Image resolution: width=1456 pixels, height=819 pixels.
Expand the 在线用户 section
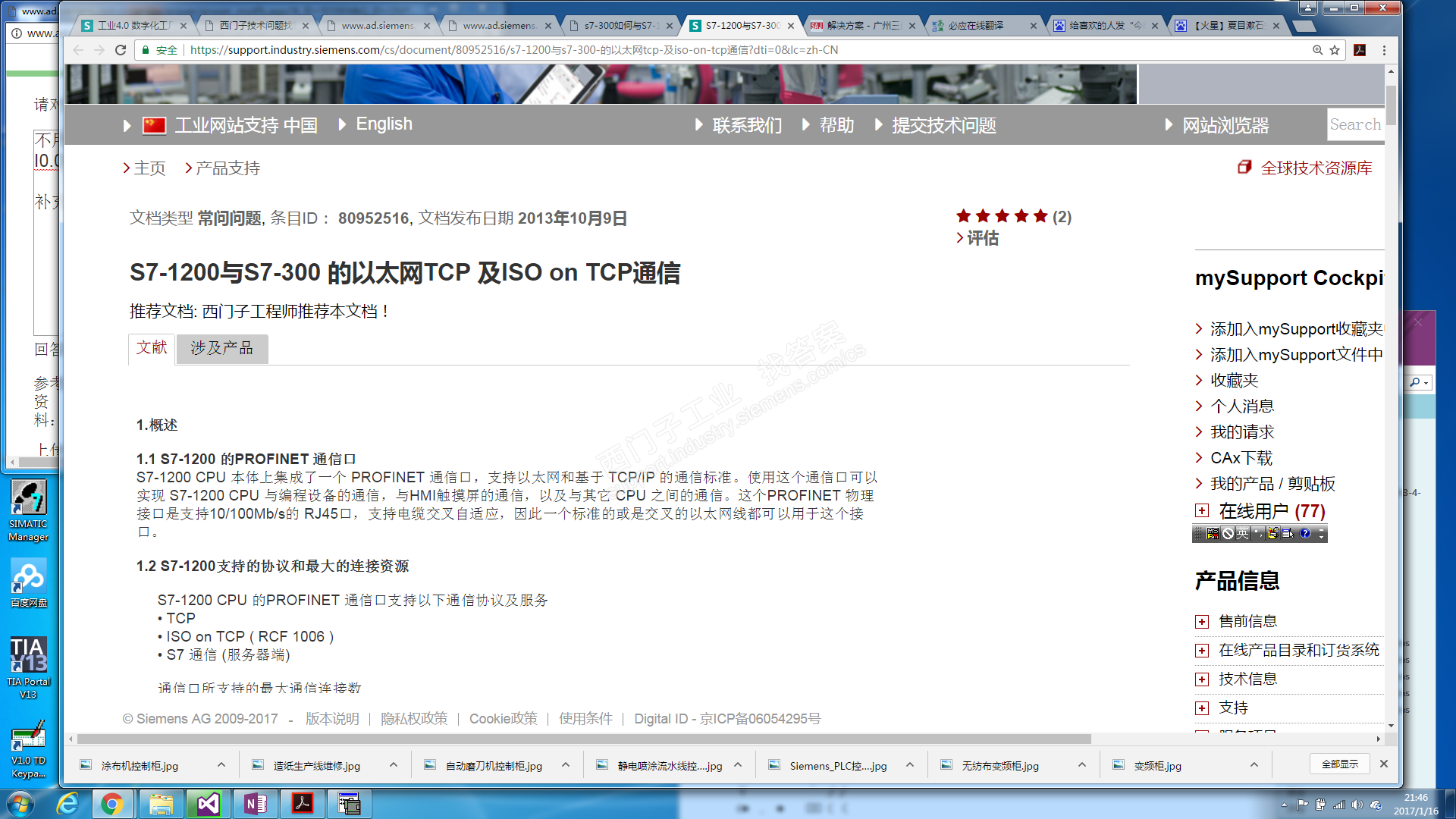pyautogui.click(x=1202, y=510)
